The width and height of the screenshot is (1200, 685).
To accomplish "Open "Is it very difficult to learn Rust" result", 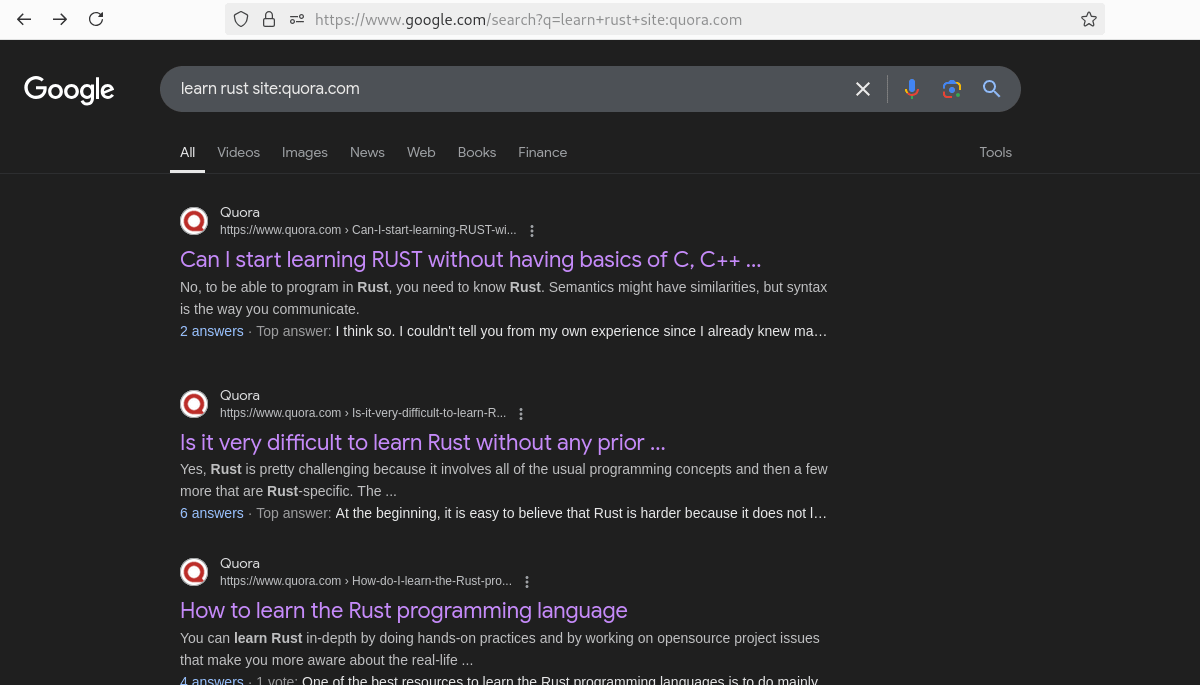I will [x=422, y=442].
